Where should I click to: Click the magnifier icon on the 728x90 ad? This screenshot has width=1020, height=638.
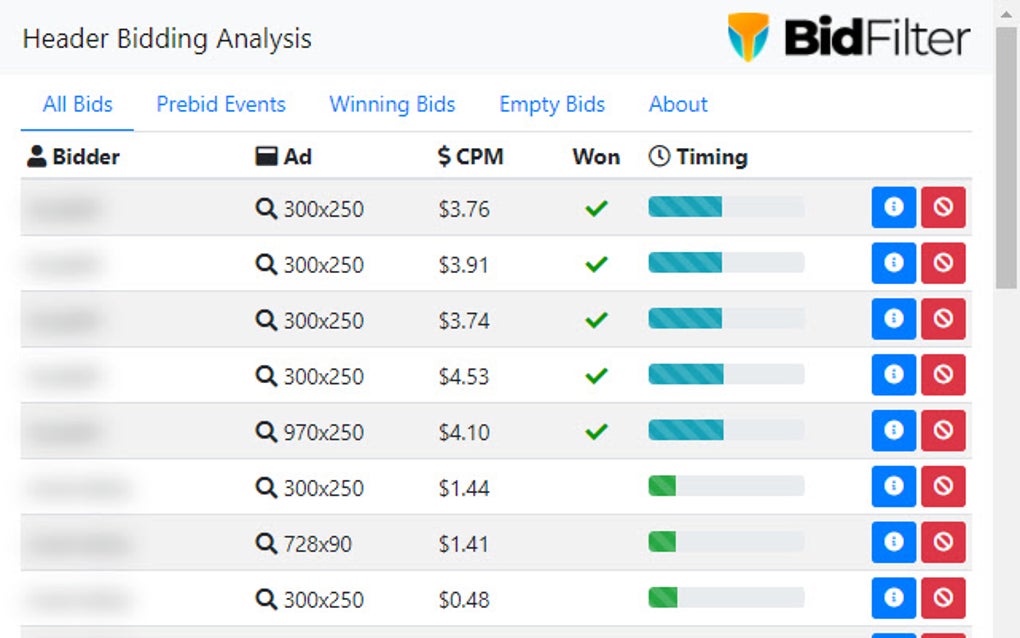coord(266,543)
